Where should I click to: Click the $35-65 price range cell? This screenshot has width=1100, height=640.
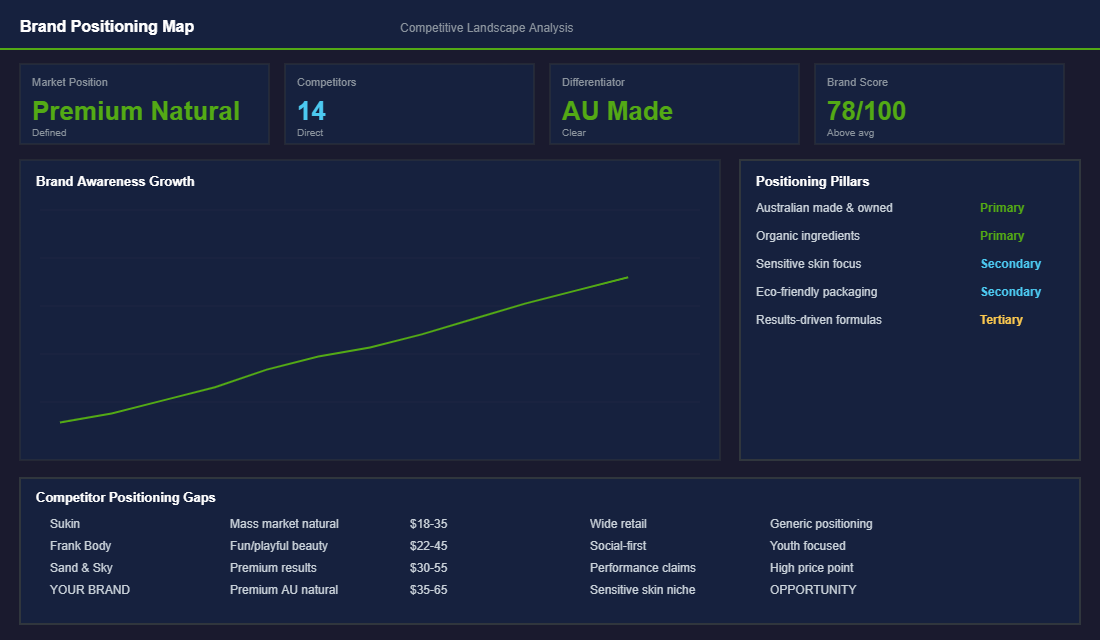[x=428, y=590]
